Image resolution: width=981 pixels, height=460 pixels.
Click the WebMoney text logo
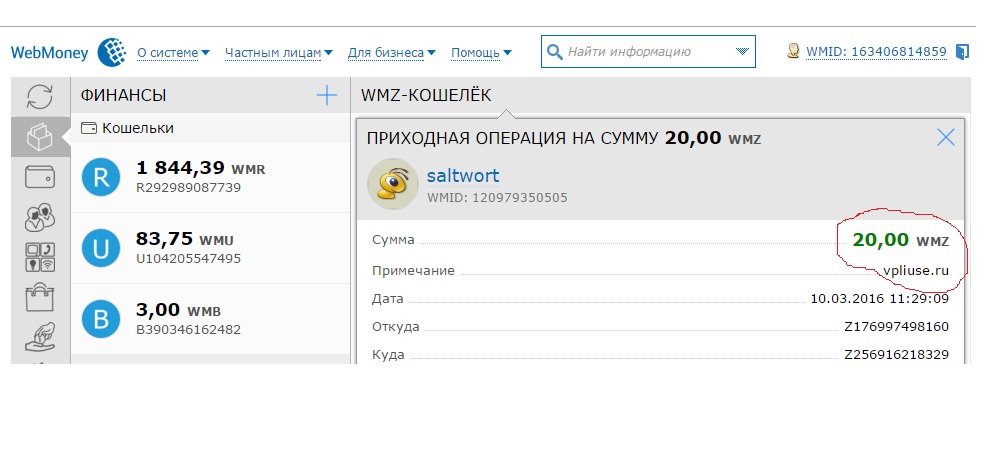pos(49,53)
